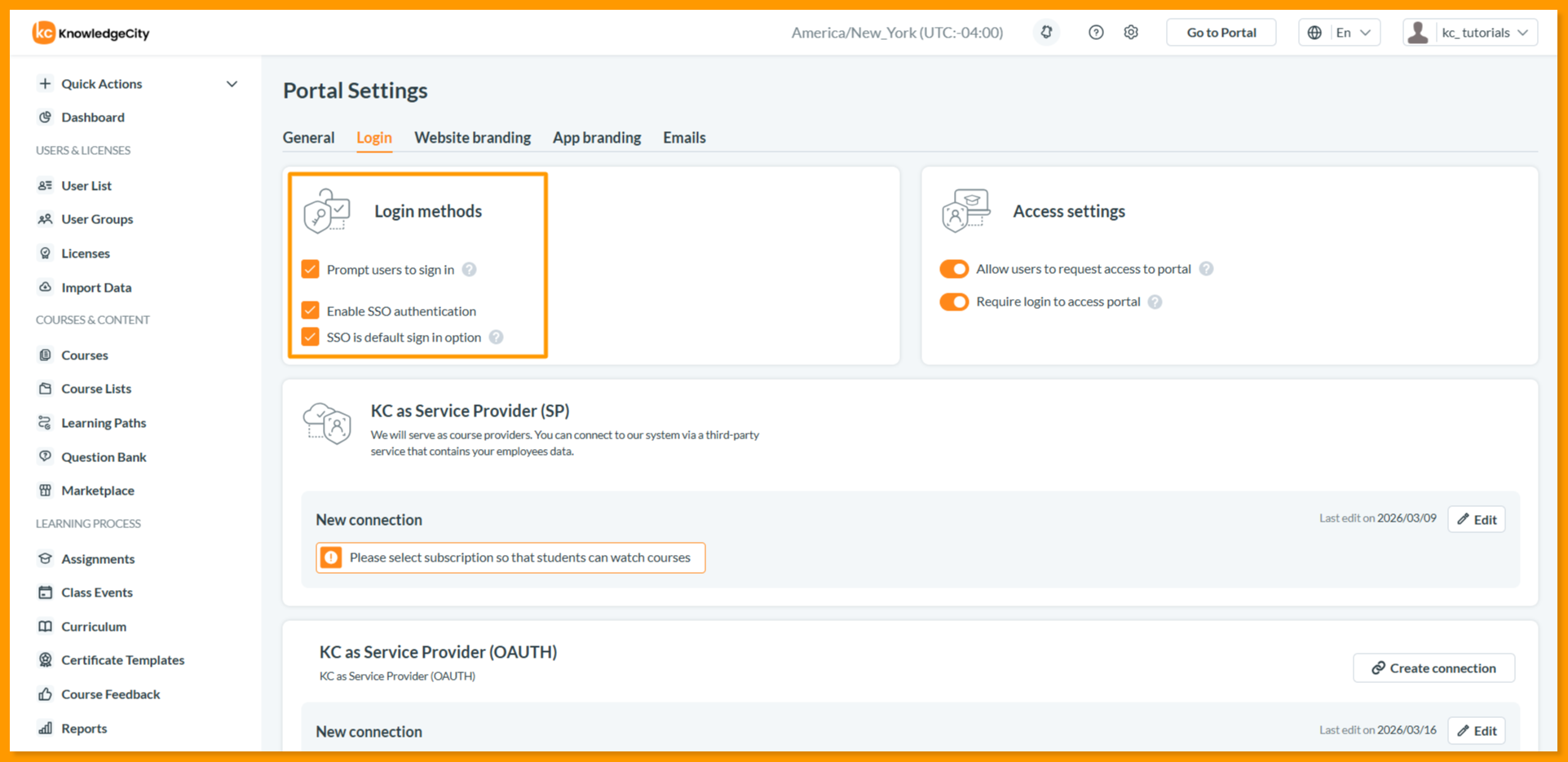Click the Marketplace sidebar icon

(46, 491)
